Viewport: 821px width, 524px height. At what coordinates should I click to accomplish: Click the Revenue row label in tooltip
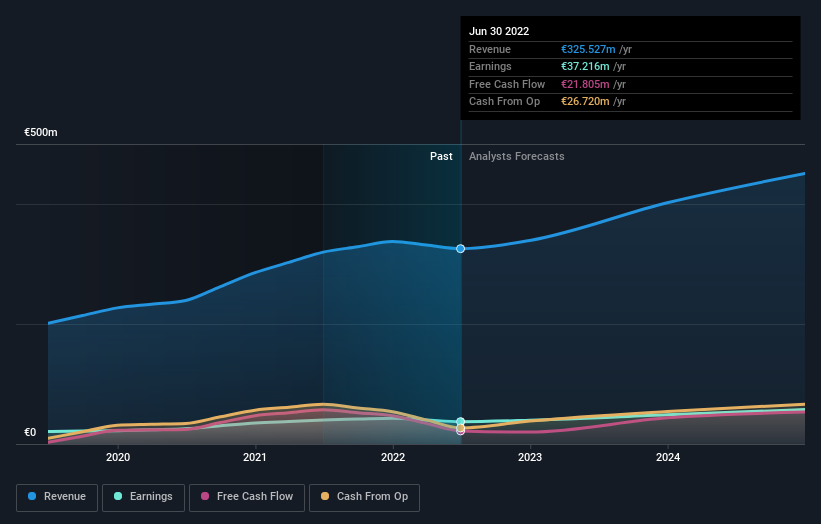coord(490,49)
